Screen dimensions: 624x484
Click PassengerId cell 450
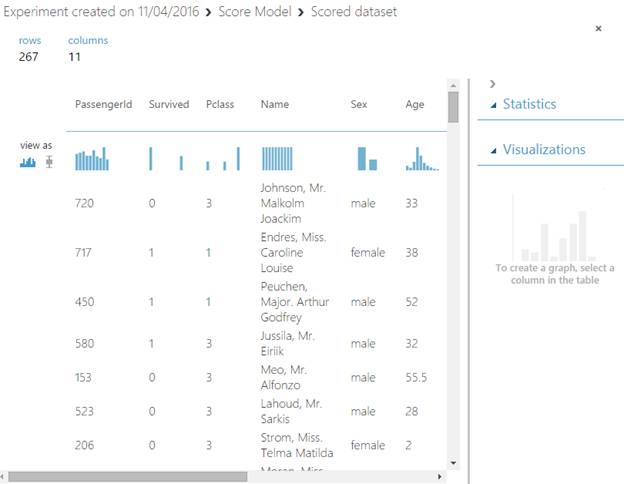click(84, 302)
